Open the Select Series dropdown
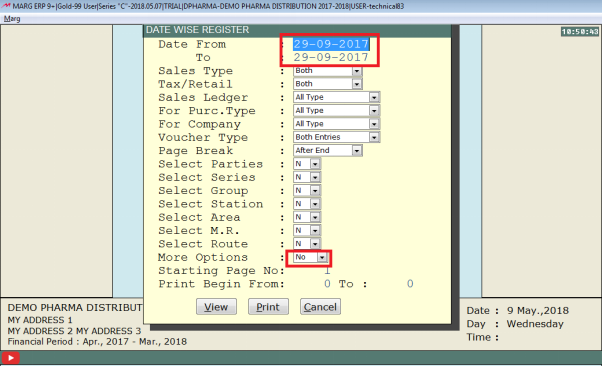This screenshot has width=602, height=366. (x=315, y=177)
